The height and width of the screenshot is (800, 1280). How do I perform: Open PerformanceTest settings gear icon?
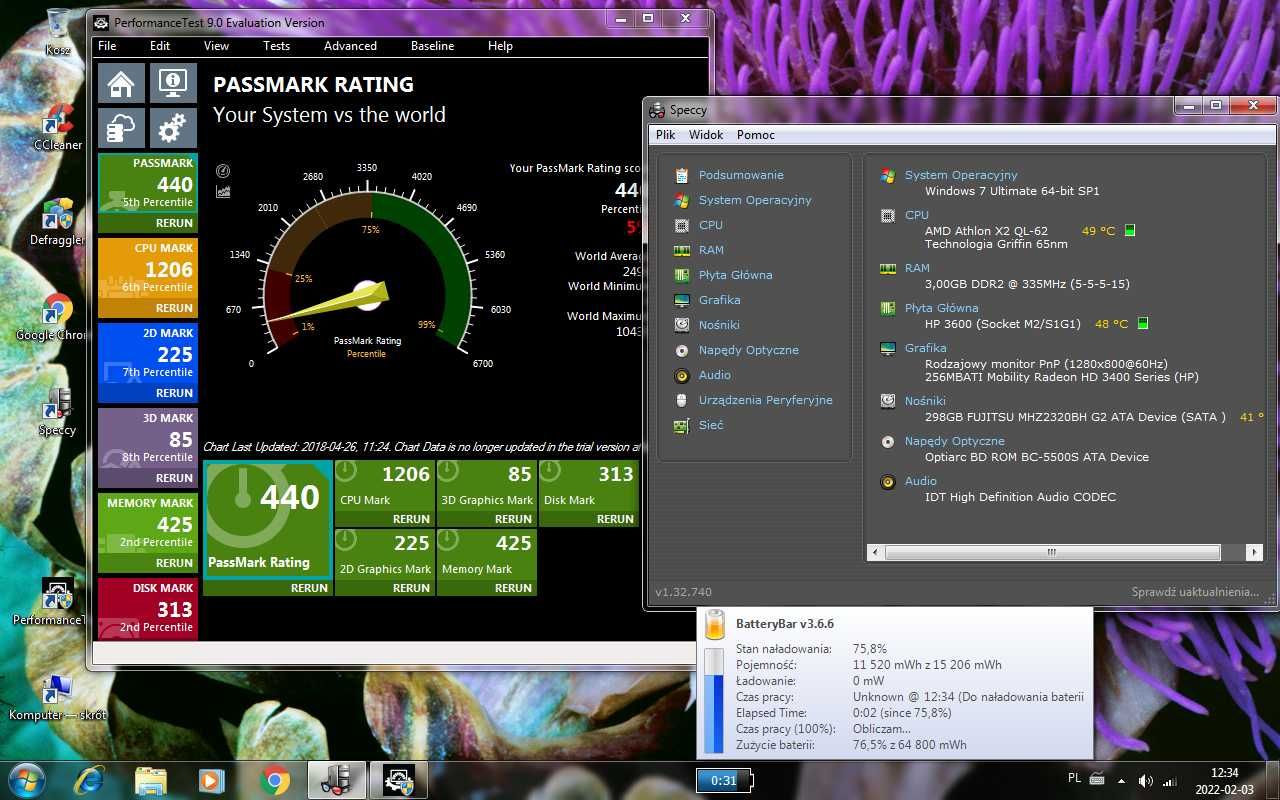tap(173, 128)
